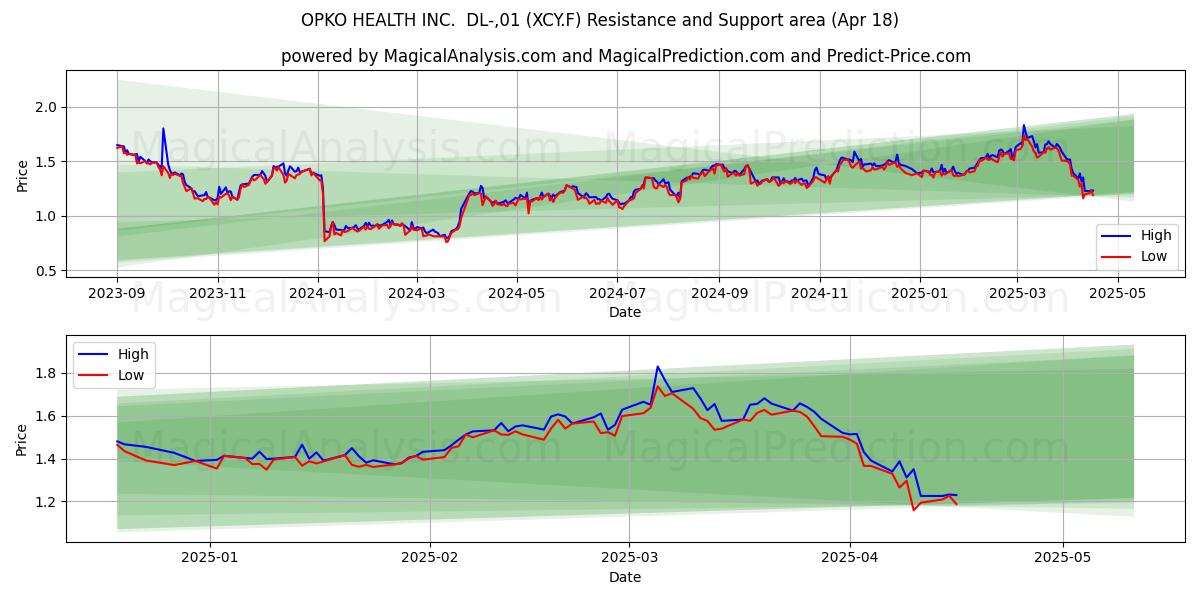Select the '2024-09' x-axis label
Image resolution: width=1200 pixels, height=600 pixels.
point(719,294)
